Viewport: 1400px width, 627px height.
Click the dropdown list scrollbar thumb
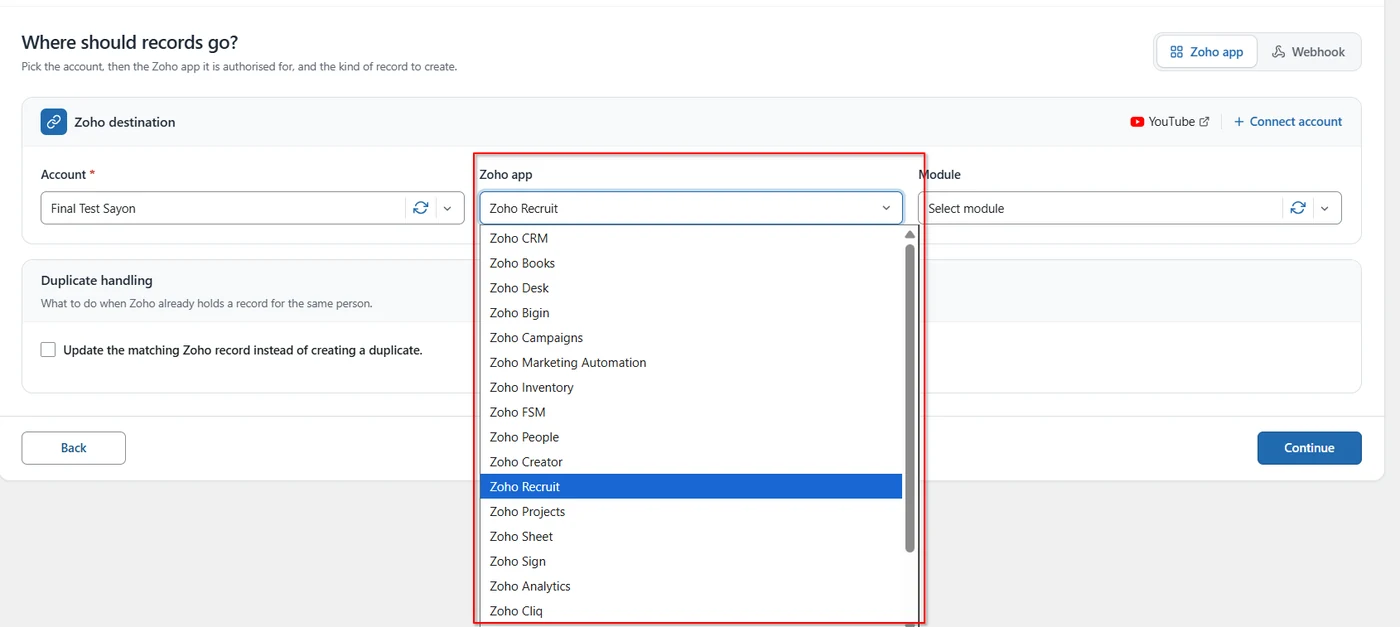click(x=910, y=398)
